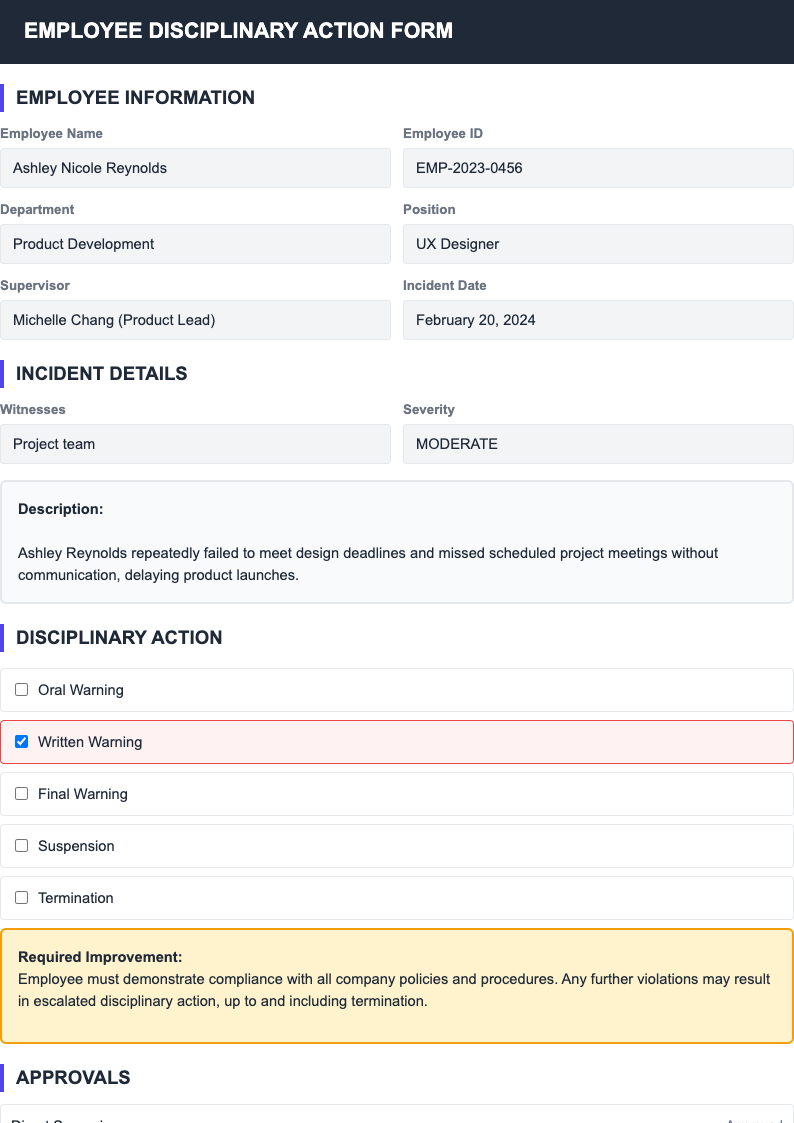Enable the Final Warning option
Image resolution: width=794 pixels, height=1123 pixels.
(21, 793)
